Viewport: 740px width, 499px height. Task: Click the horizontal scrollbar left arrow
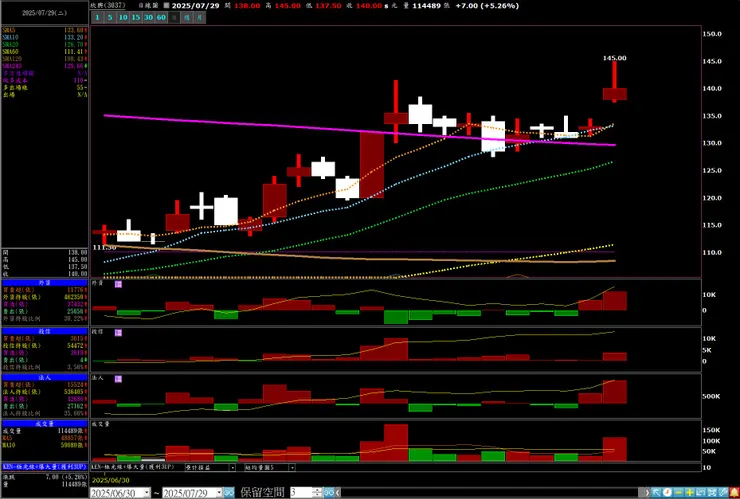pos(337,492)
